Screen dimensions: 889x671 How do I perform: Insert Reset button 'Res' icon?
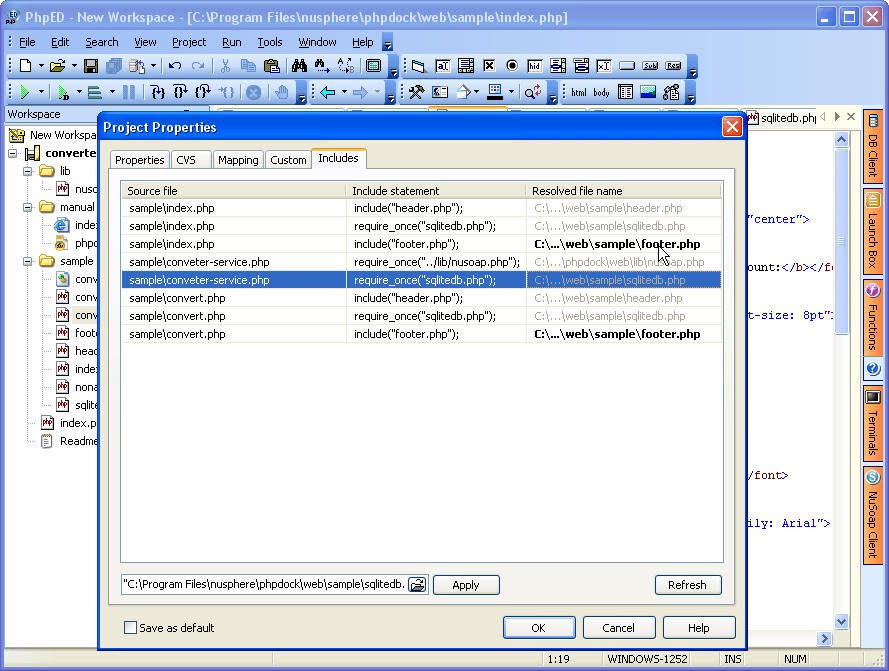(x=674, y=66)
